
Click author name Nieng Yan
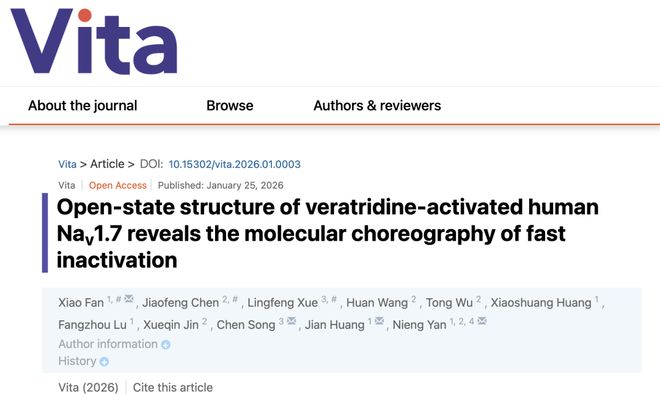(x=419, y=325)
